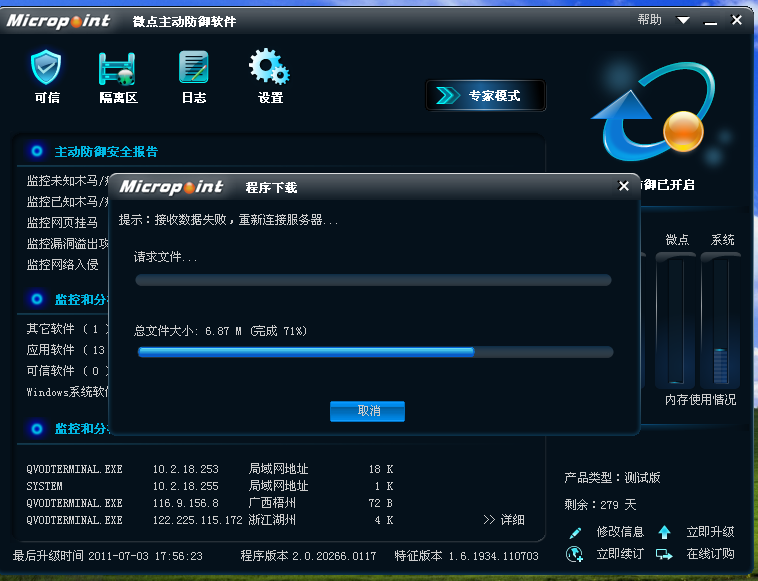Minimize the Micropoint main window
The width and height of the screenshot is (758, 581).
point(711,22)
